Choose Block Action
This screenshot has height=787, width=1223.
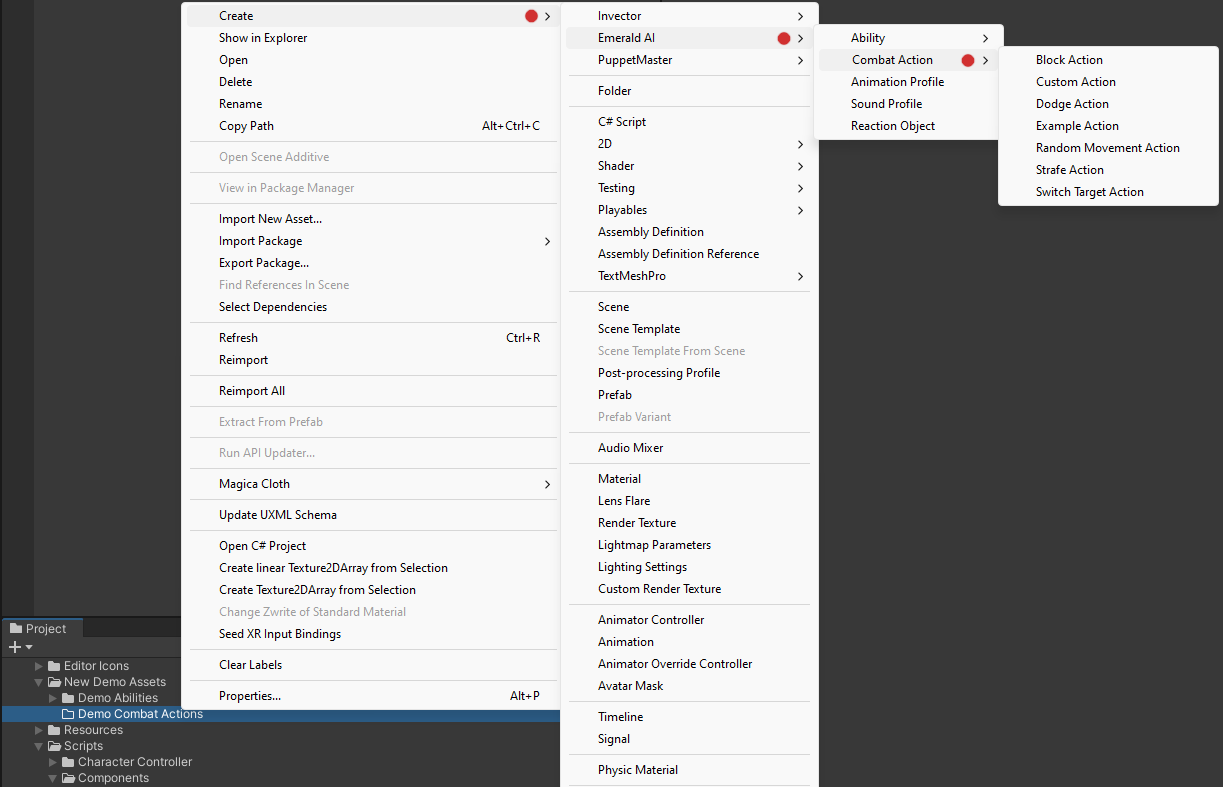(x=1108, y=60)
